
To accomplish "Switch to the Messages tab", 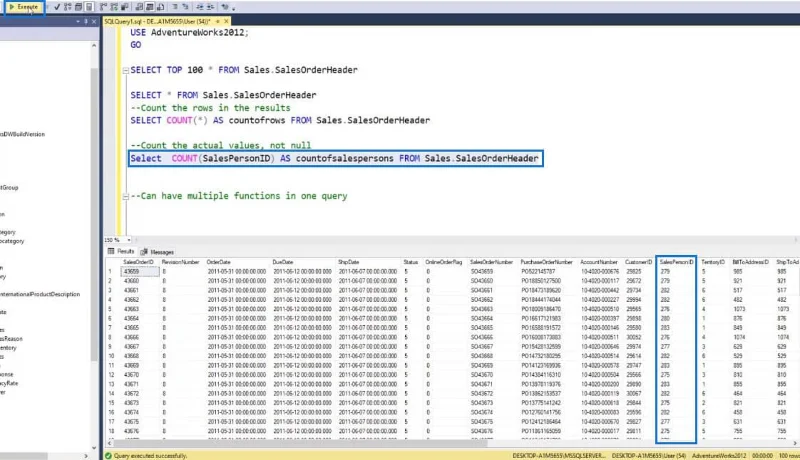I will pos(158,252).
